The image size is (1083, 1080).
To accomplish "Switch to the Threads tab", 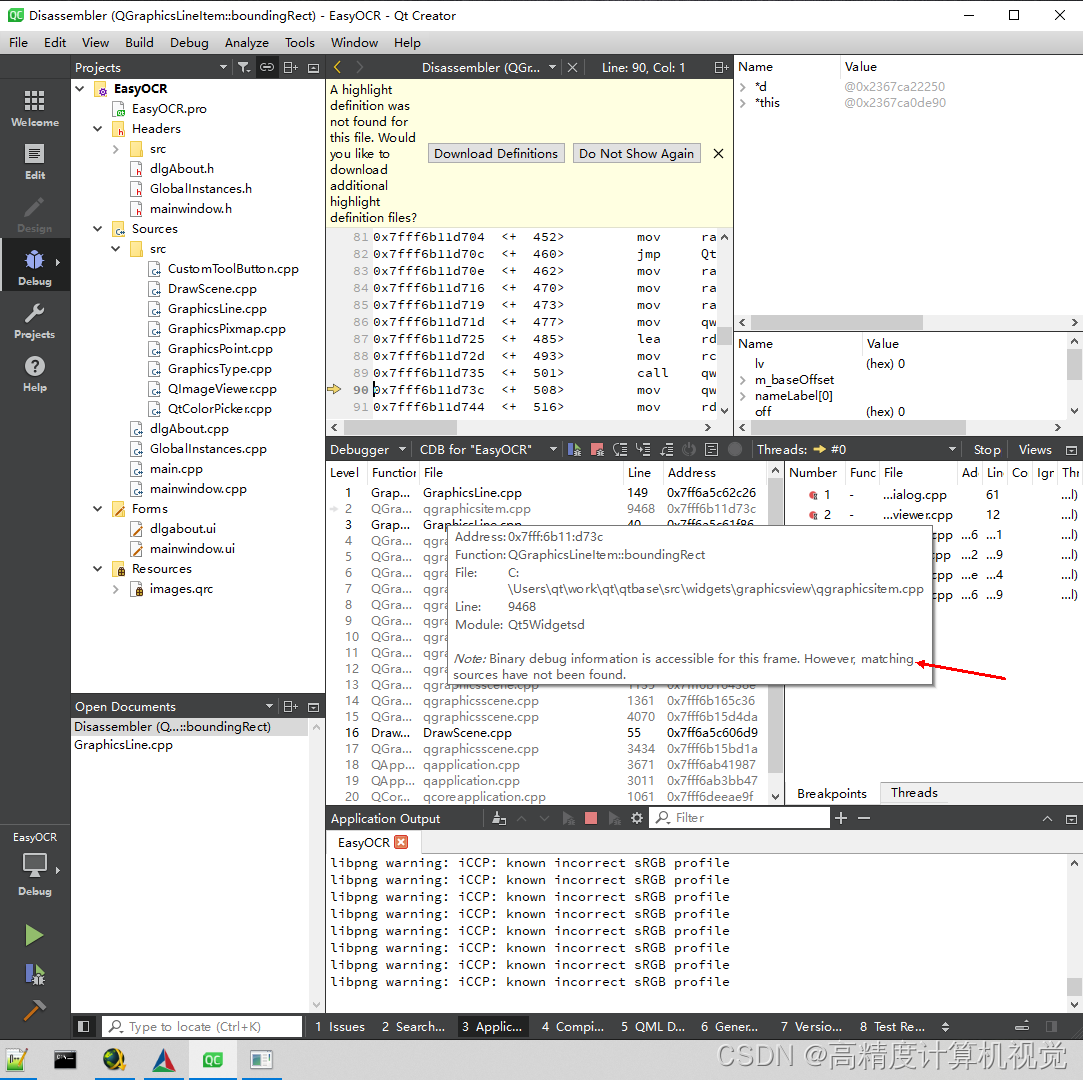I will click(914, 793).
